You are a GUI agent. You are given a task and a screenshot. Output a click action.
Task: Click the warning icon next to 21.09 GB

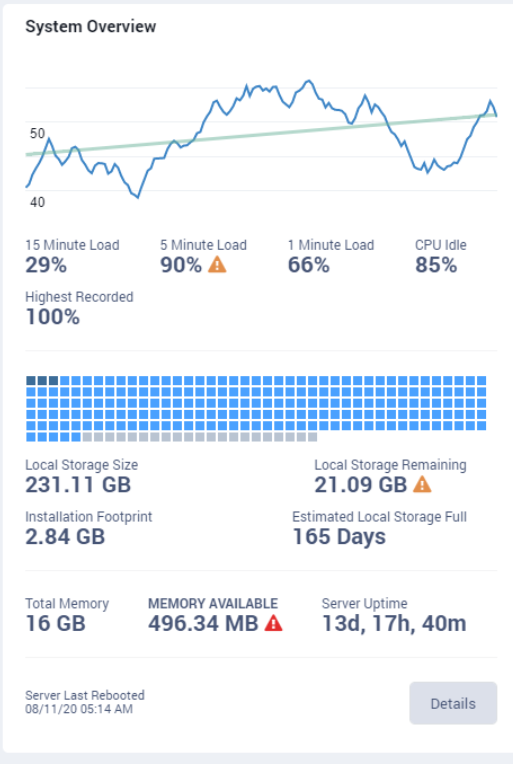pos(422,484)
